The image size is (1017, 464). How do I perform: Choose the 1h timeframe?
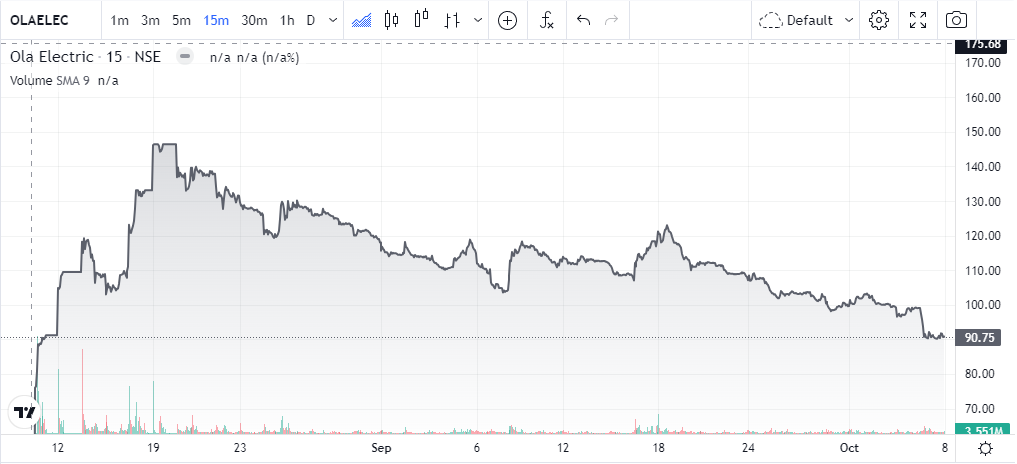click(287, 20)
